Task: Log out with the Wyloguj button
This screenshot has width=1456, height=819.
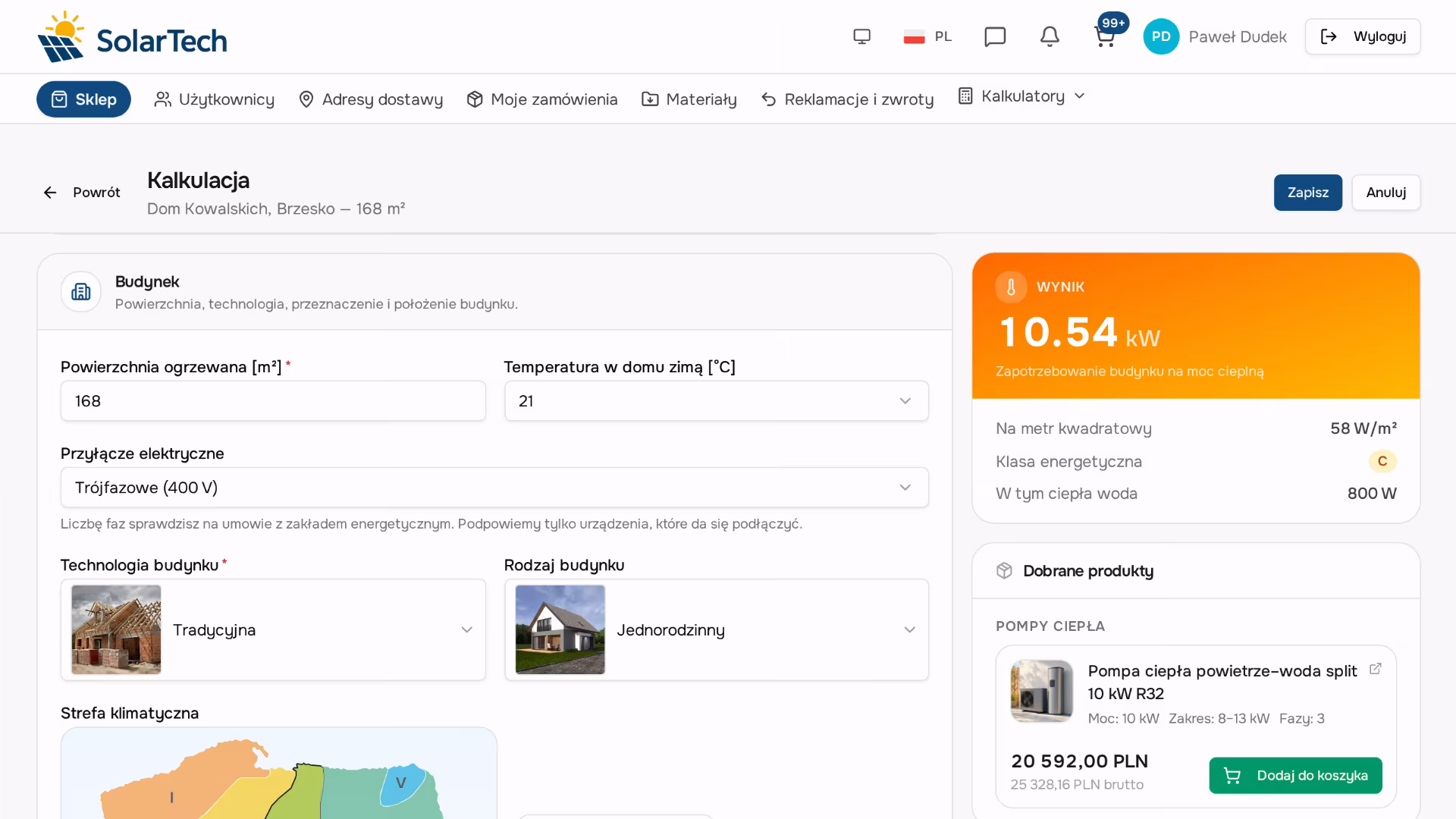Action: pos(1363,36)
